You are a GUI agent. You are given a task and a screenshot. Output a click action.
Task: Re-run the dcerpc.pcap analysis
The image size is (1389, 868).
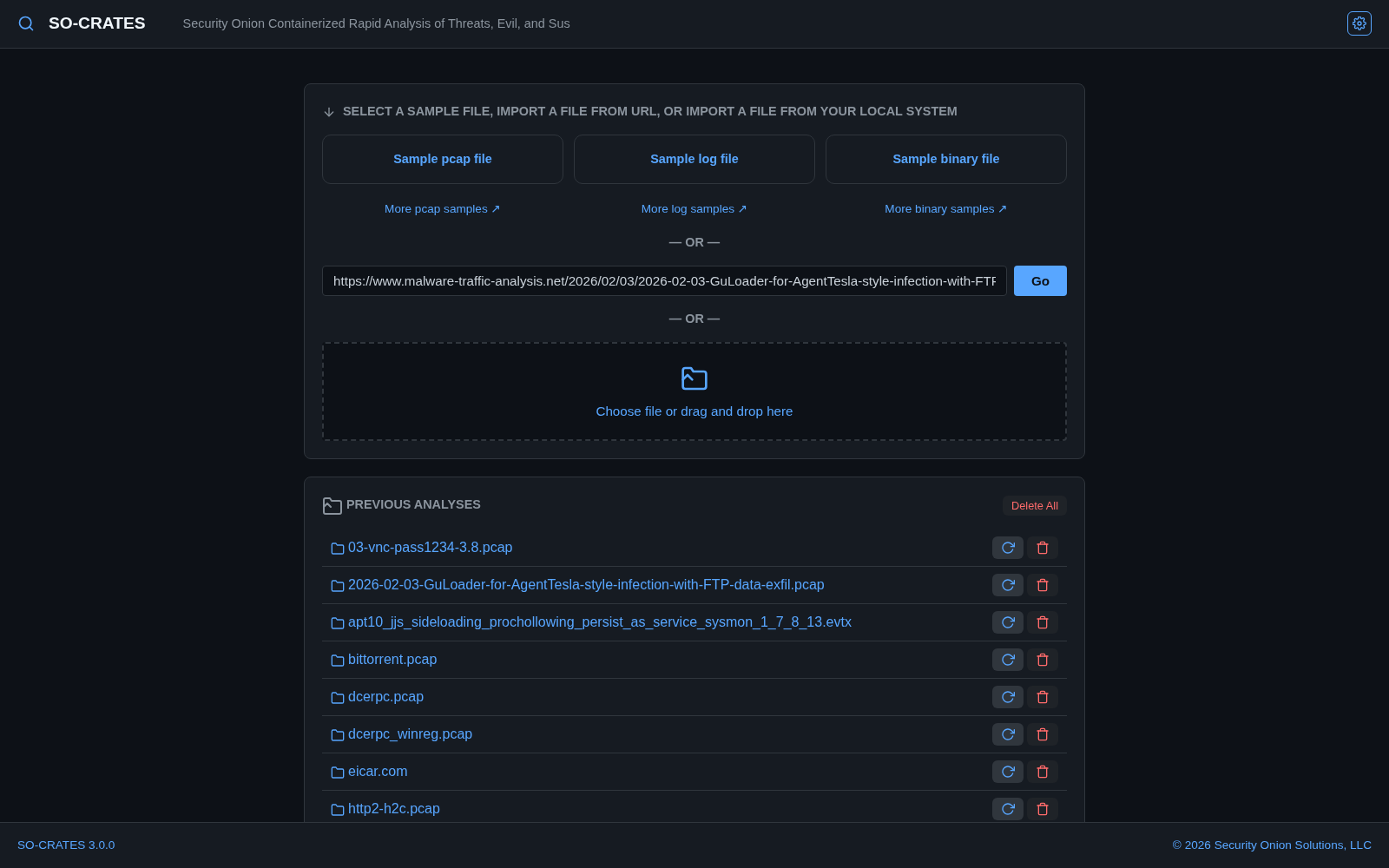(x=1008, y=697)
